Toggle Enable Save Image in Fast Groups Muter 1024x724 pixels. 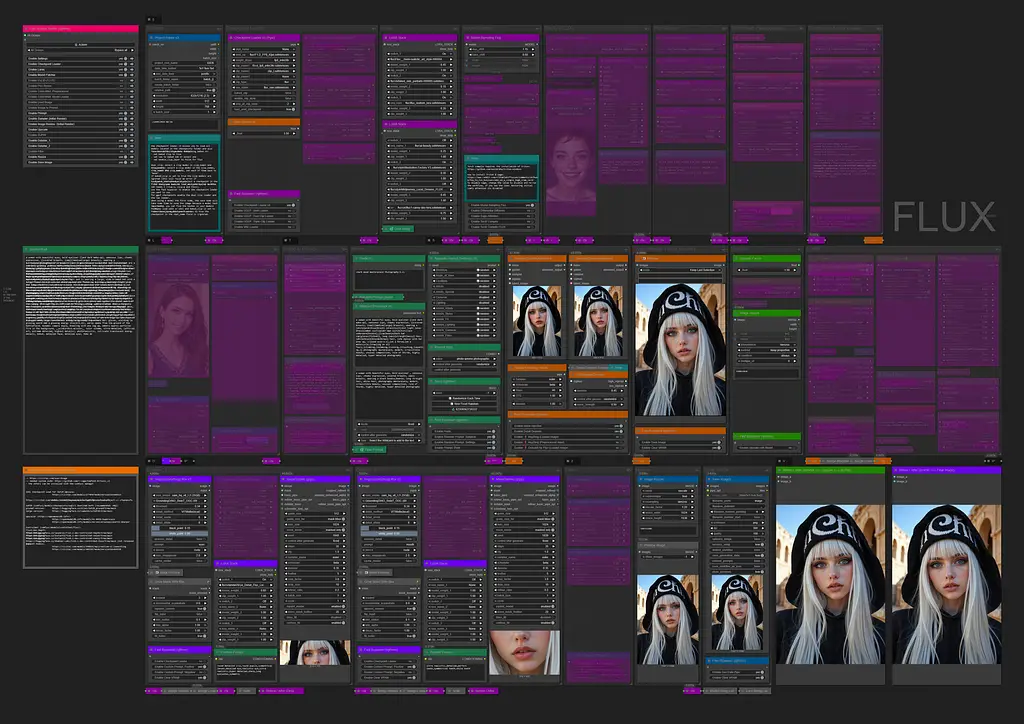pyautogui.click(x=125, y=162)
